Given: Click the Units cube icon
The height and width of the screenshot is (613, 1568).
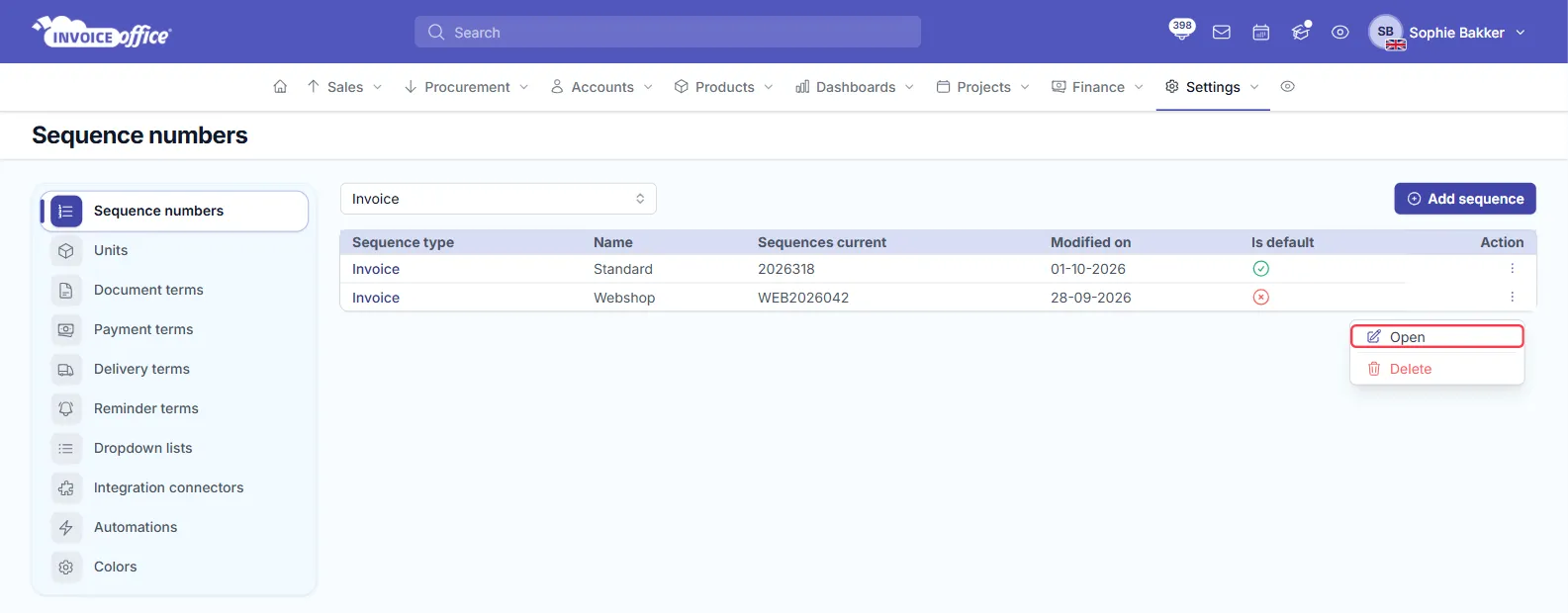Looking at the screenshot, I should click(x=66, y=250).
